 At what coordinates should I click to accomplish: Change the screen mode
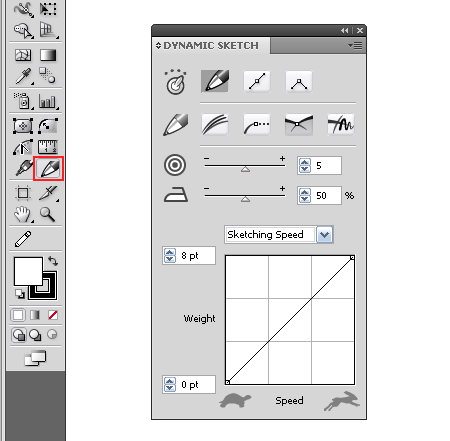(35, 358)
